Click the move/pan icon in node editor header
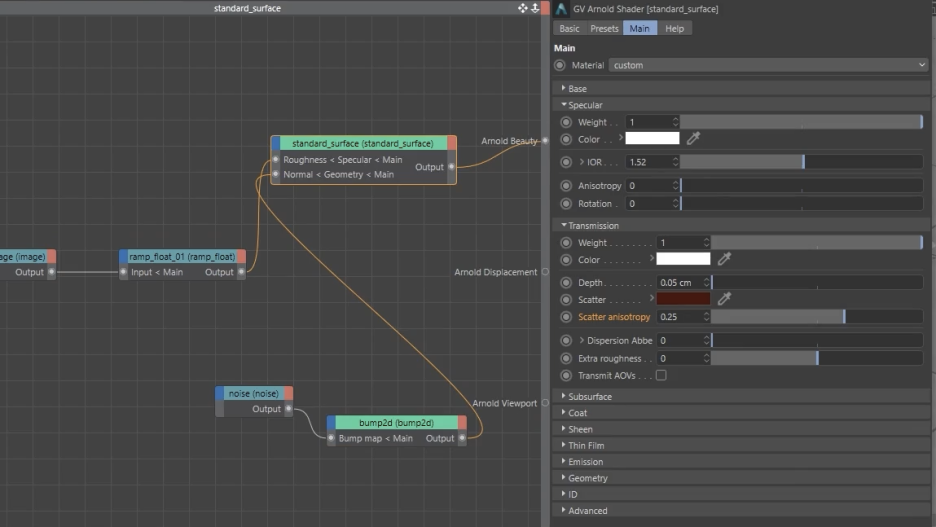The height and width of the screenshot is (527, 936). (522, 8)
